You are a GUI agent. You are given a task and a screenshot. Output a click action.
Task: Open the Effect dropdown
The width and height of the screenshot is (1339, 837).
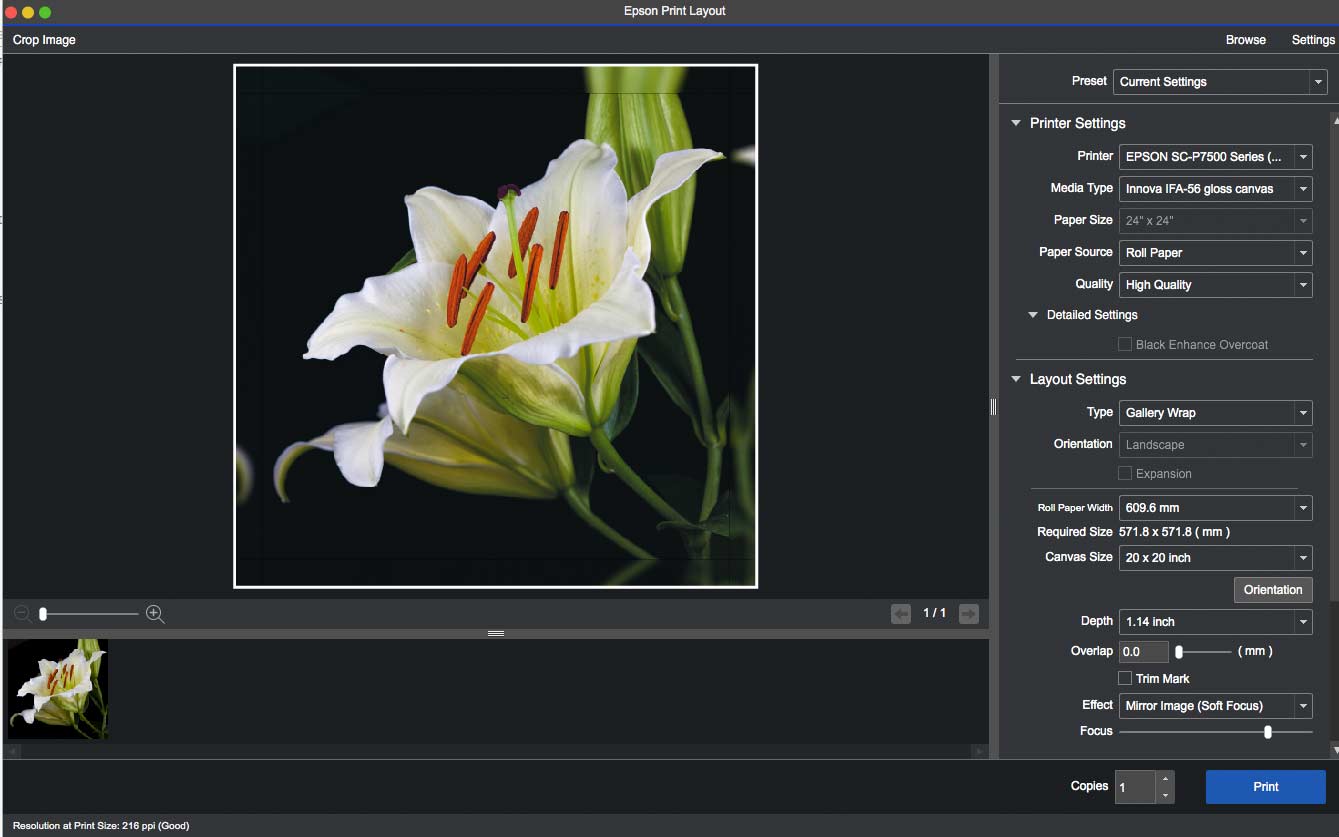(1215, 705)
